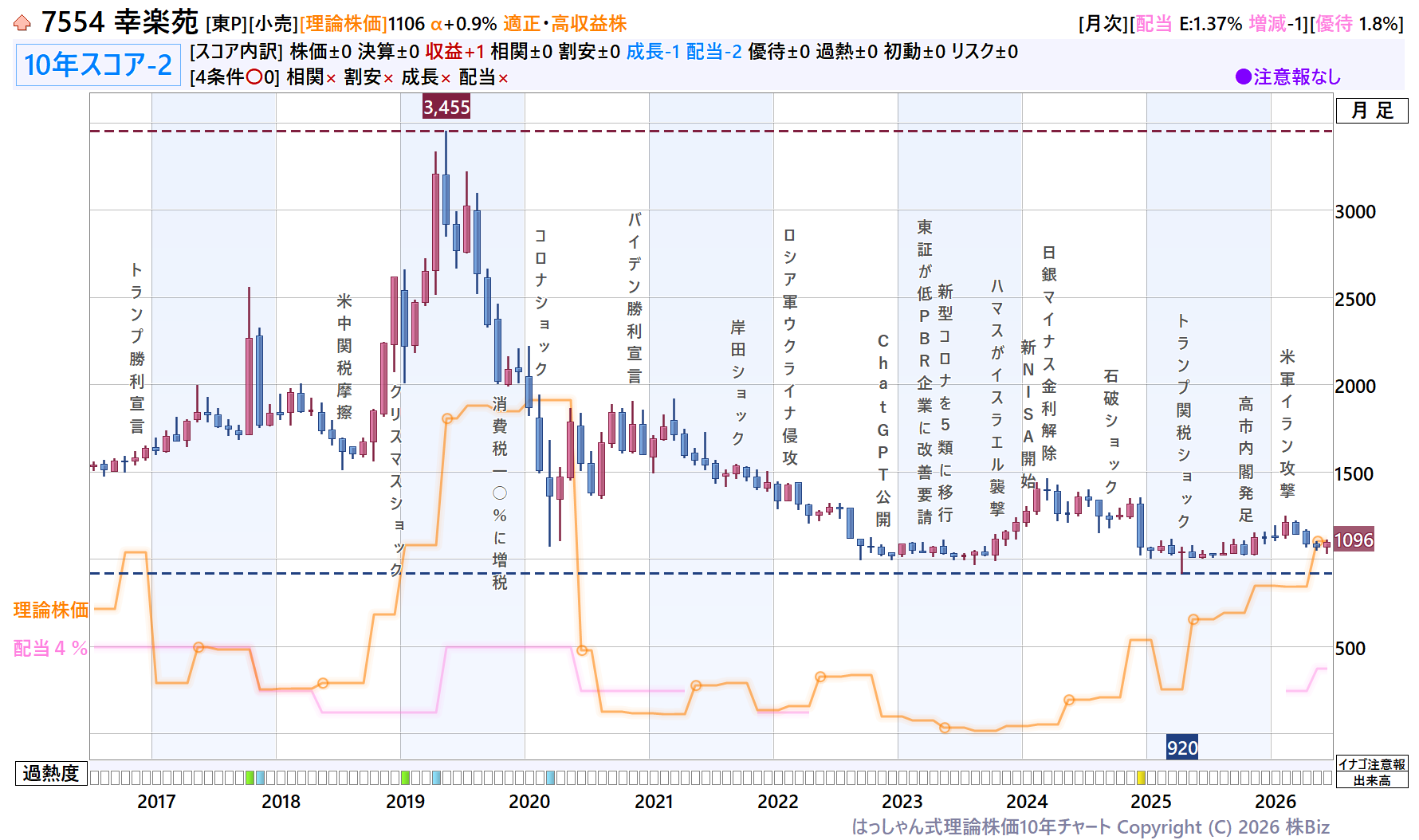Click the 920 low price marker
Viewport: 1419px width, 840px height.
(1182, 748)
